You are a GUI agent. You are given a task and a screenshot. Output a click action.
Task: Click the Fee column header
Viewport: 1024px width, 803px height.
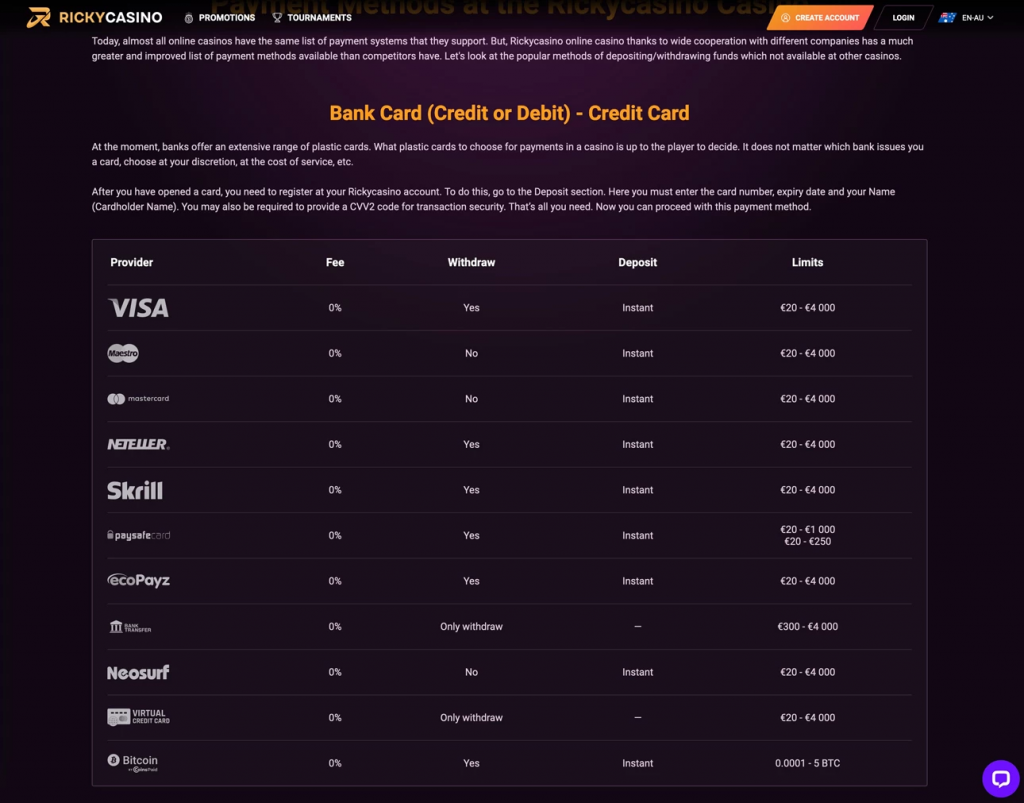335,262
